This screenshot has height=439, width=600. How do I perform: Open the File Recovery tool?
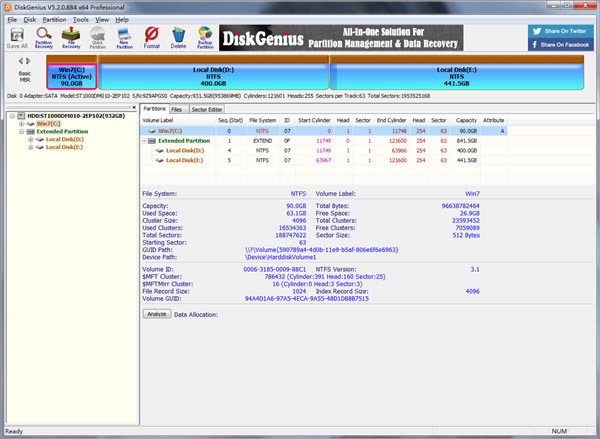pyautogui.click(x=72, y=38)
